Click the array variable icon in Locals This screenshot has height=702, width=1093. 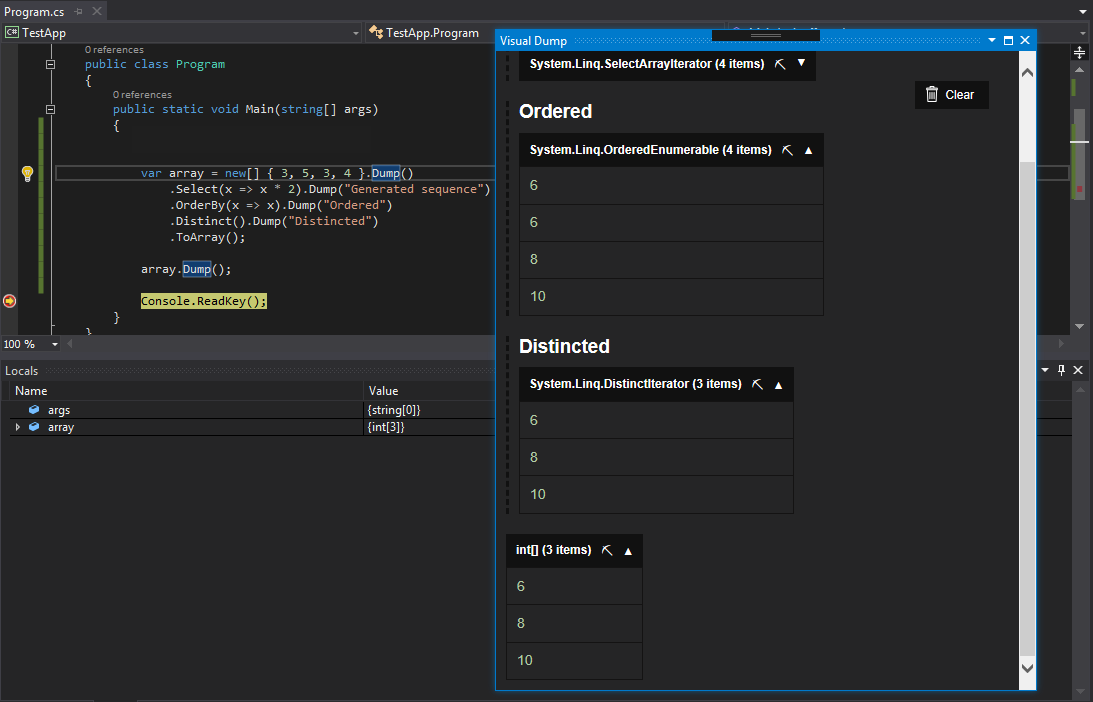point(34,427)
